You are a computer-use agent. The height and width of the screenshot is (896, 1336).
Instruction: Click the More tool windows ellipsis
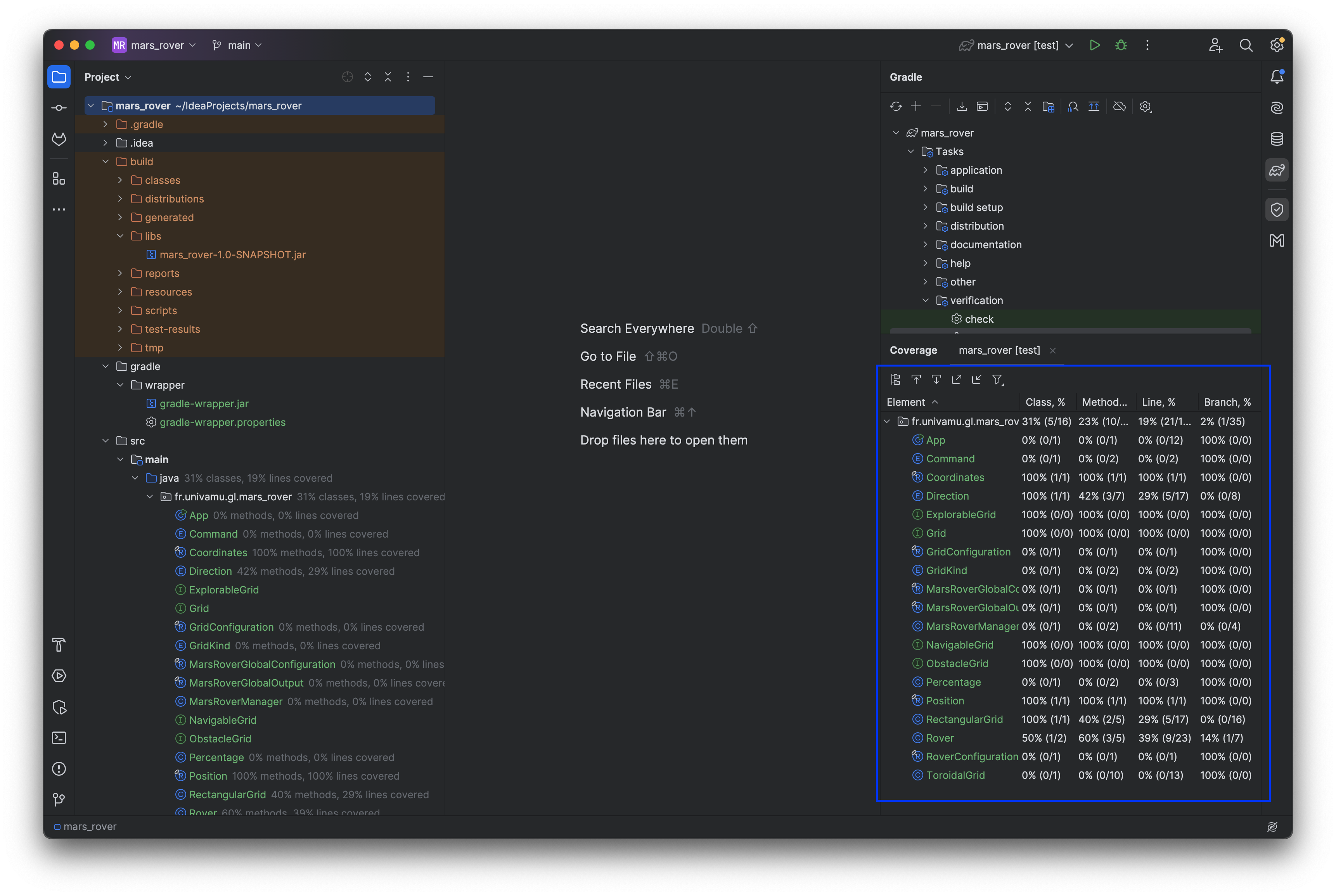[x=59, y=210]
